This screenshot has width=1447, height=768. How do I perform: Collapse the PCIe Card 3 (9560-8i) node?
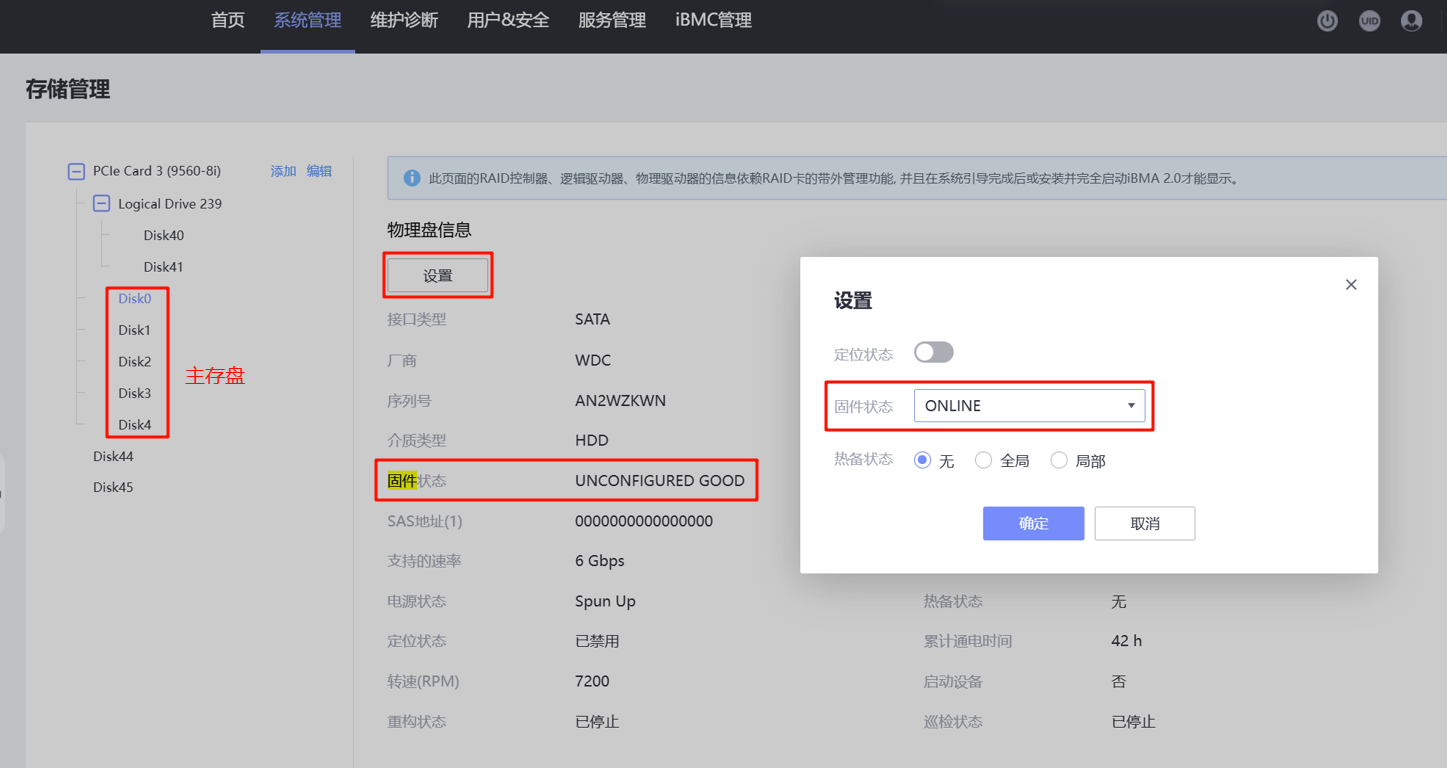click(76, 172)
